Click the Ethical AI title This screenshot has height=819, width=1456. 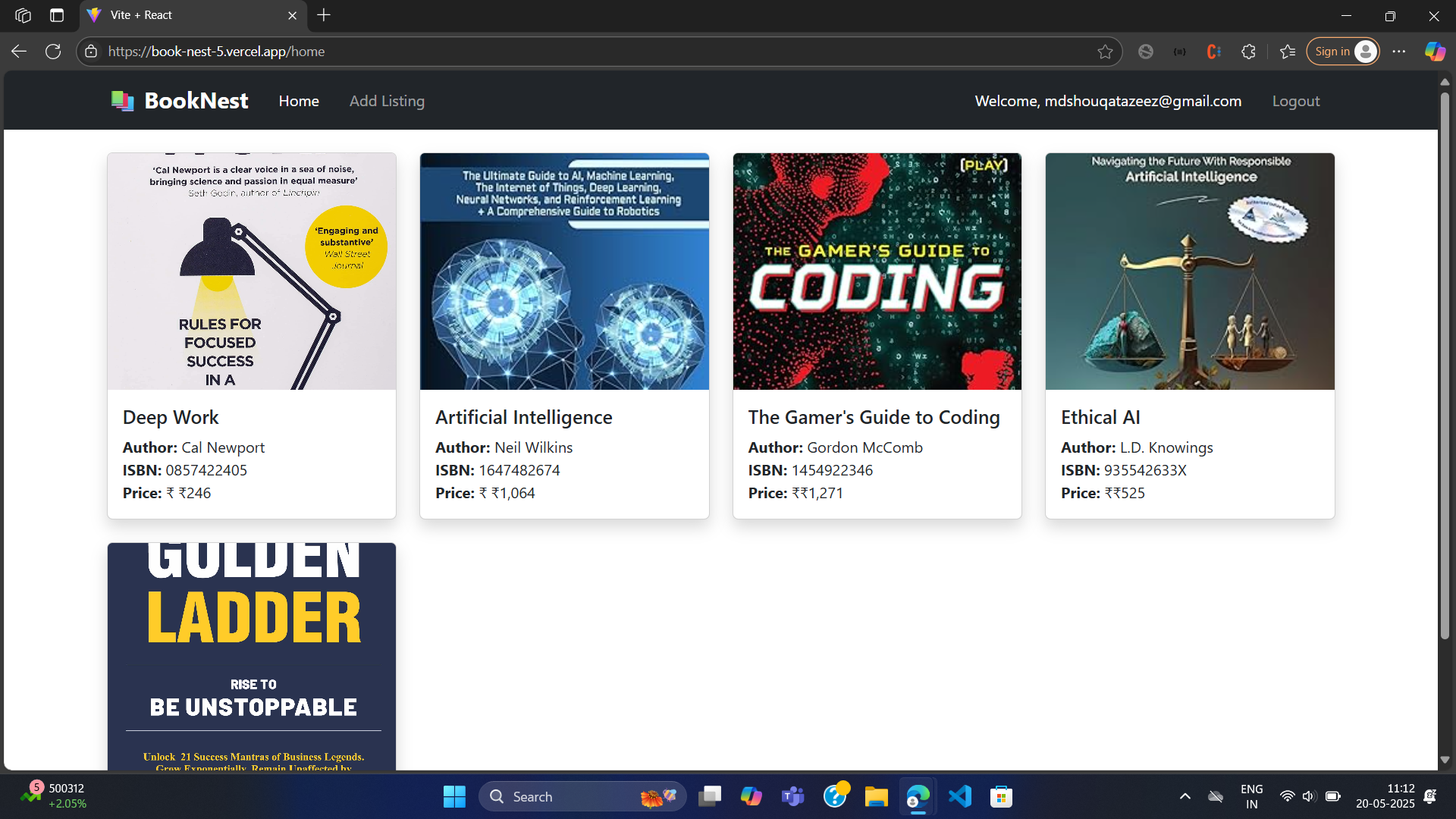(1100, 417)
